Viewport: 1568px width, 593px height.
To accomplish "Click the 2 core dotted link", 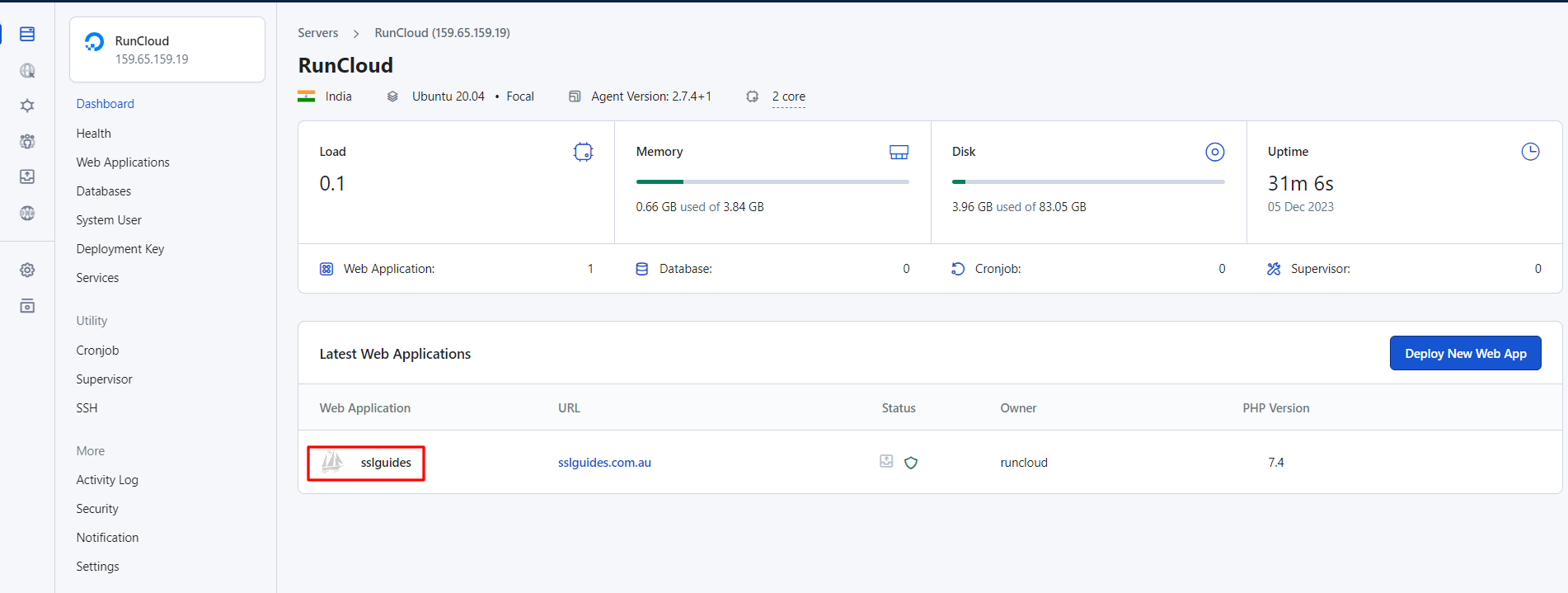I will [789, 97].
